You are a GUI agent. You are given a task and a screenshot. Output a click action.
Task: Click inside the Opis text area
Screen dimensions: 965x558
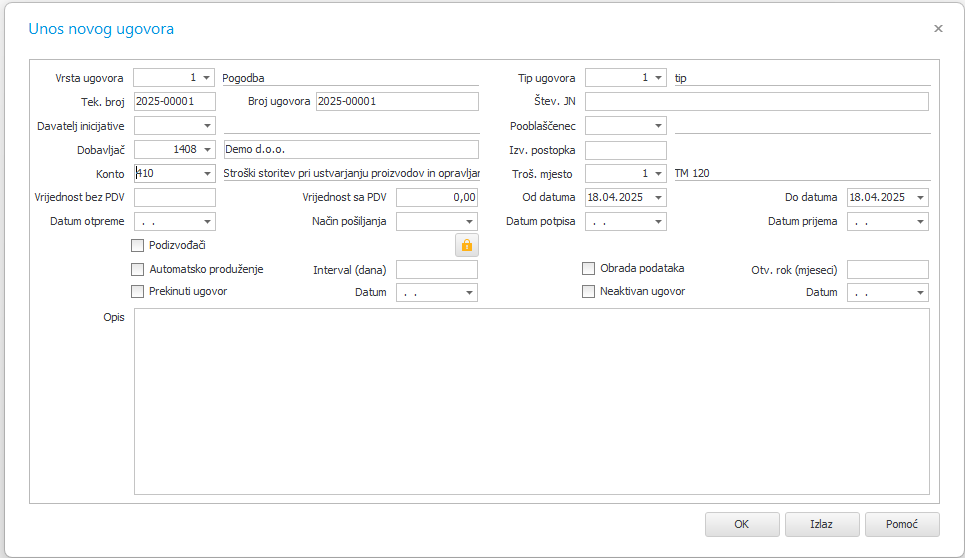click(532, 401)
